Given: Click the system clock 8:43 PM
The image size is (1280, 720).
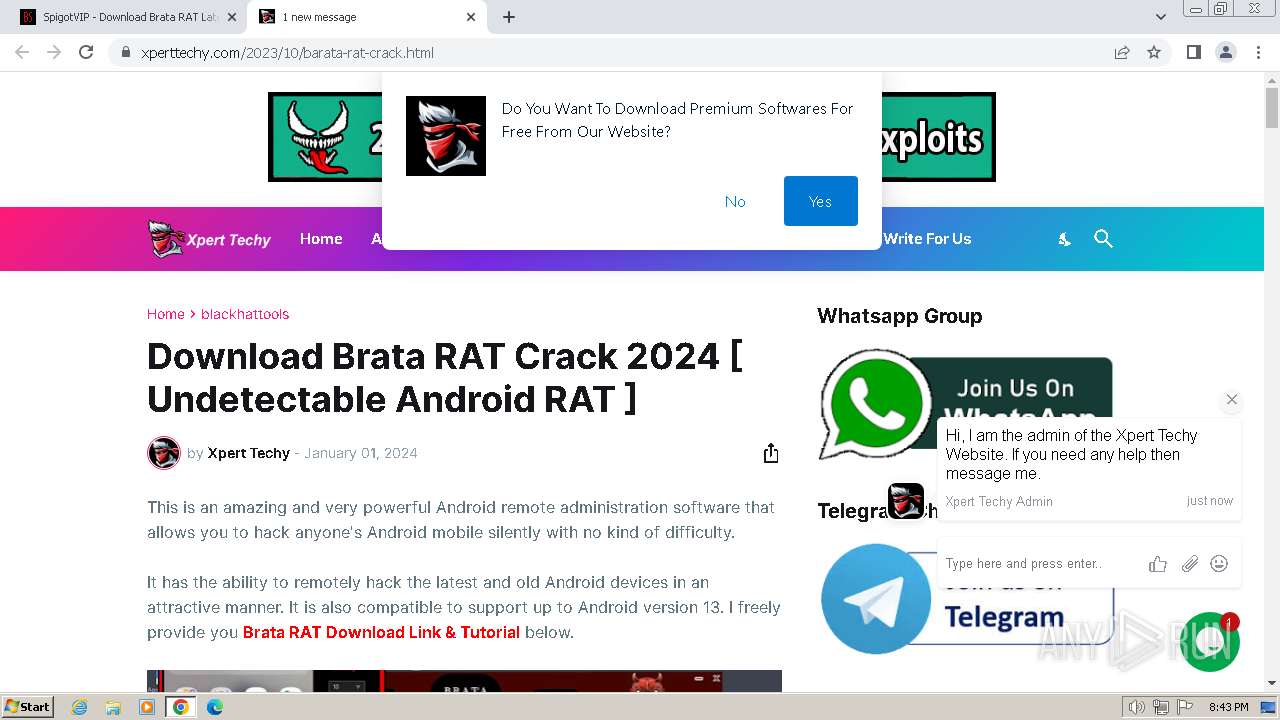Looking at the screenshot, I should point(1228,707).
